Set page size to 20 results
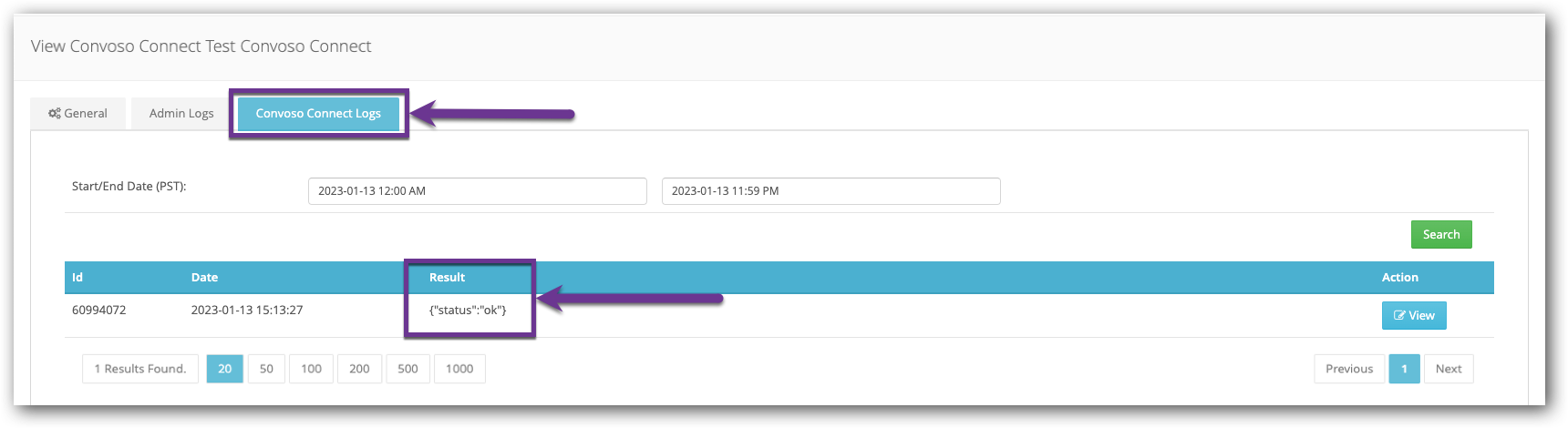Image resolution: width=1568 pixels, height=428 pixels. pos(225,369)
